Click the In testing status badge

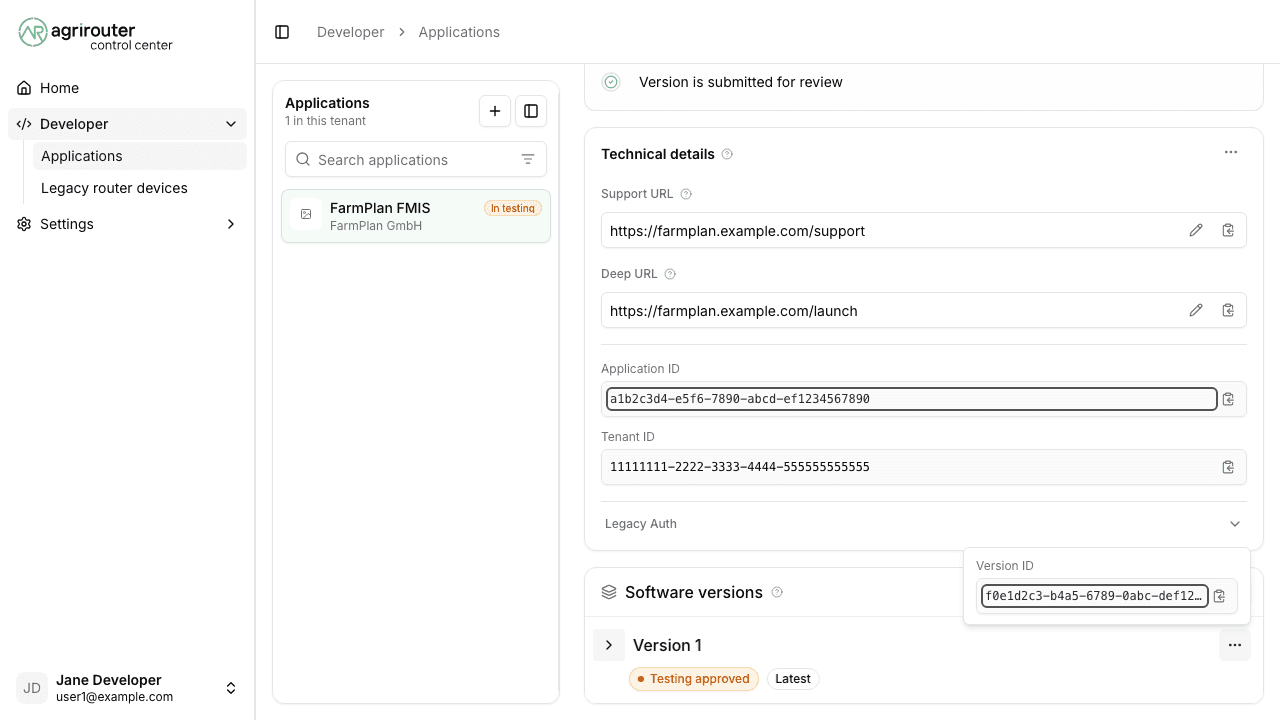(x=513, y=208)
